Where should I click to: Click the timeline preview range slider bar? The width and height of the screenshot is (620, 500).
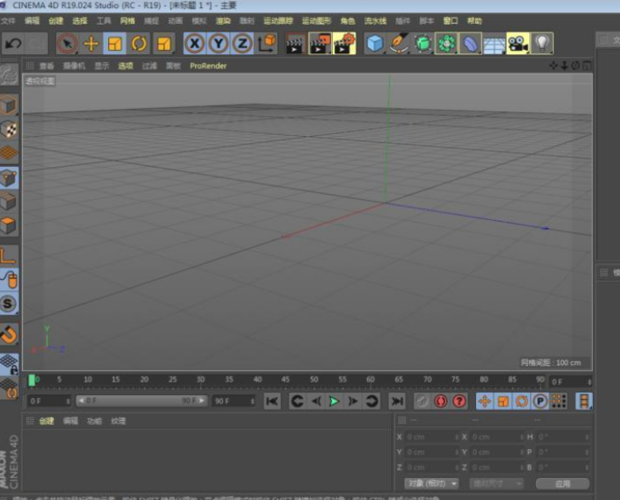pos(142,401)
